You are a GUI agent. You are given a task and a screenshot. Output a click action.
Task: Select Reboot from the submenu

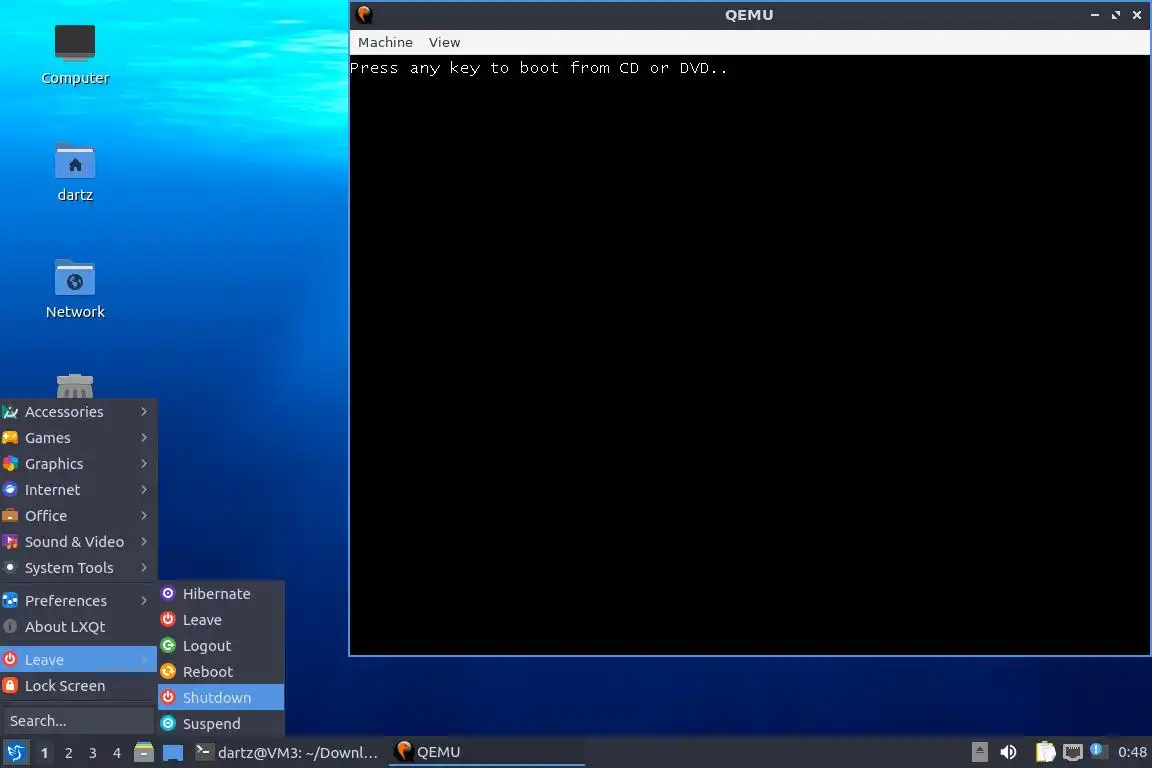[221, 672]
